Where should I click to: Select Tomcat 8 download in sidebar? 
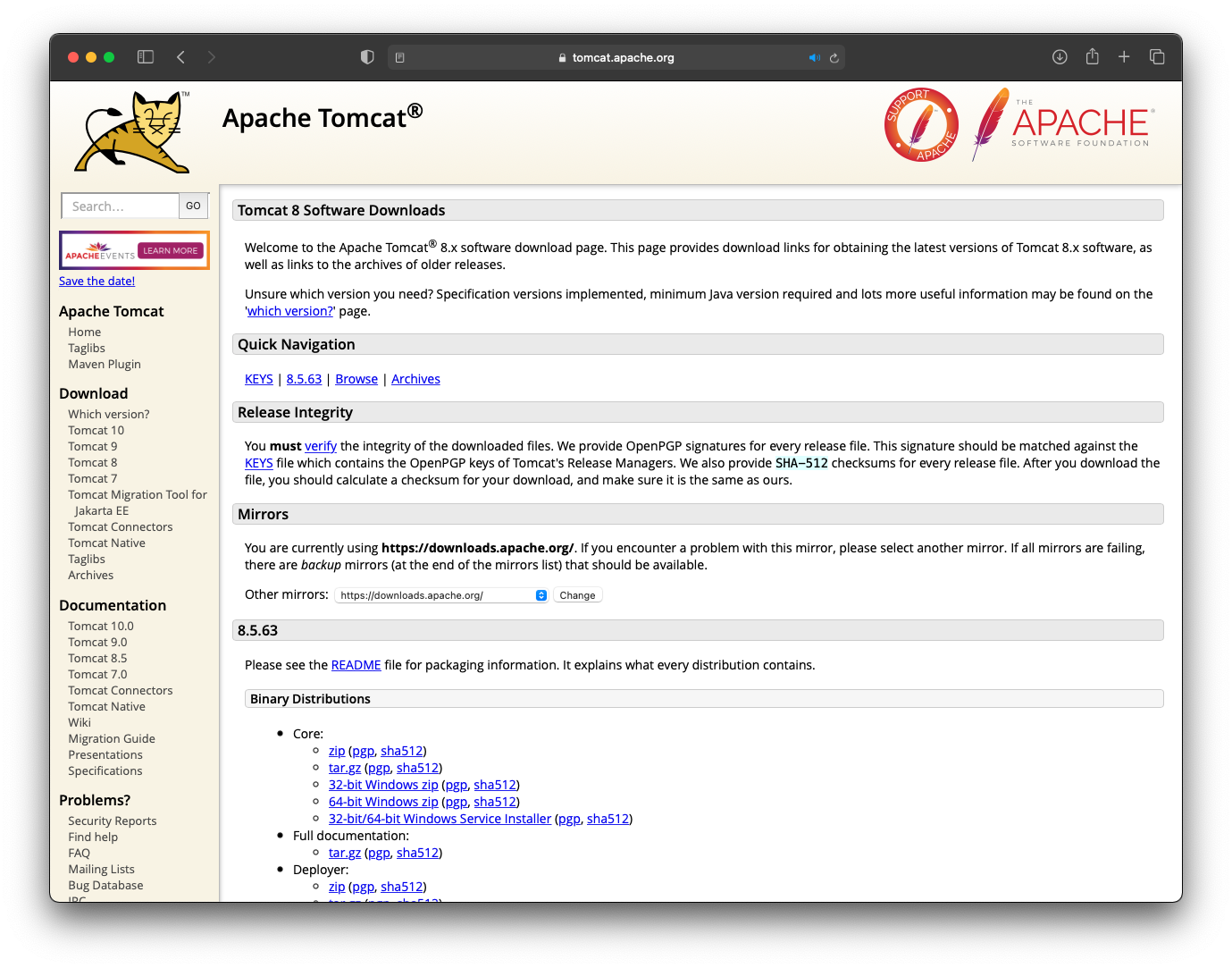tap(93, 462)
